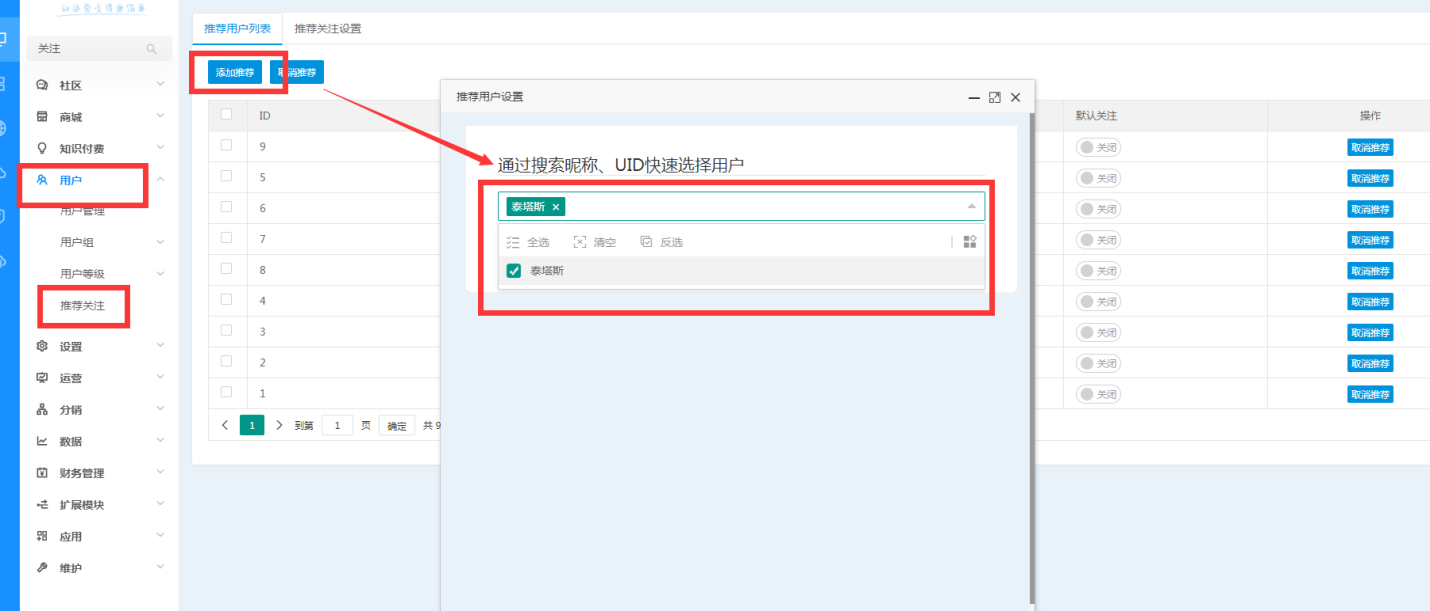Toggle 默认关注 switch for row ID 9

1097,148
